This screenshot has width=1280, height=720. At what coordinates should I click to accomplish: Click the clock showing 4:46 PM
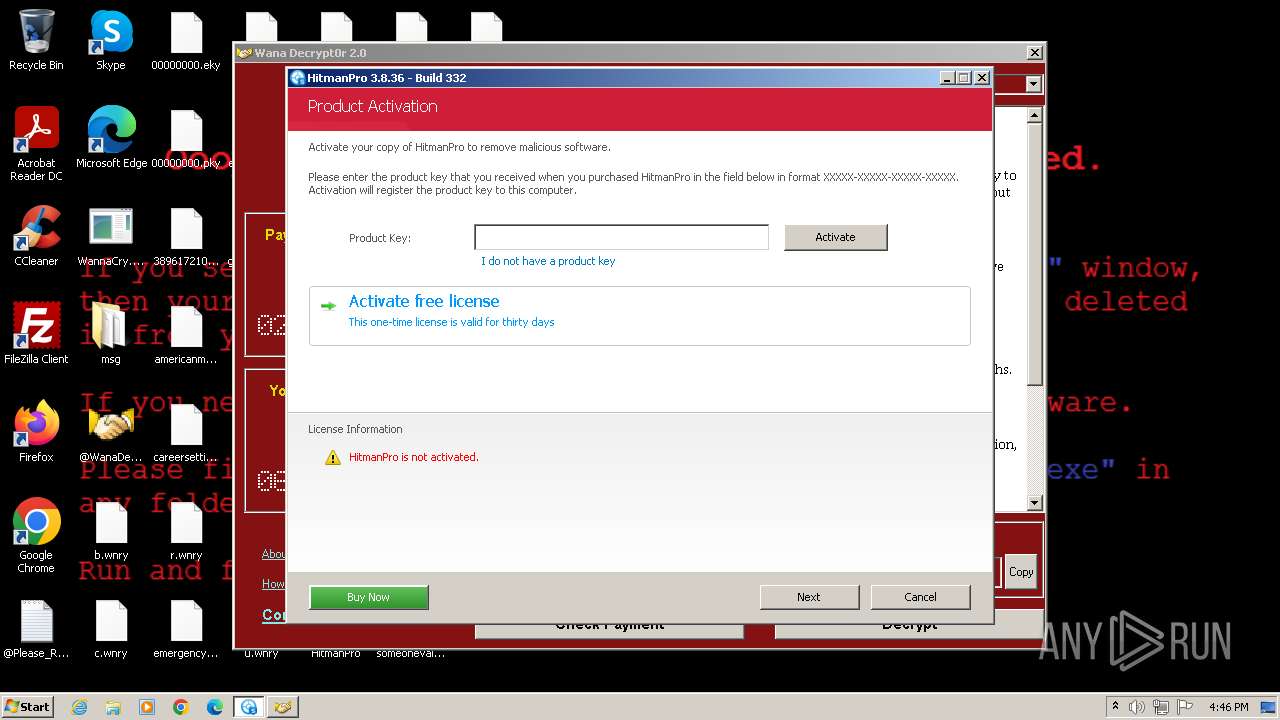(1228, 707)
